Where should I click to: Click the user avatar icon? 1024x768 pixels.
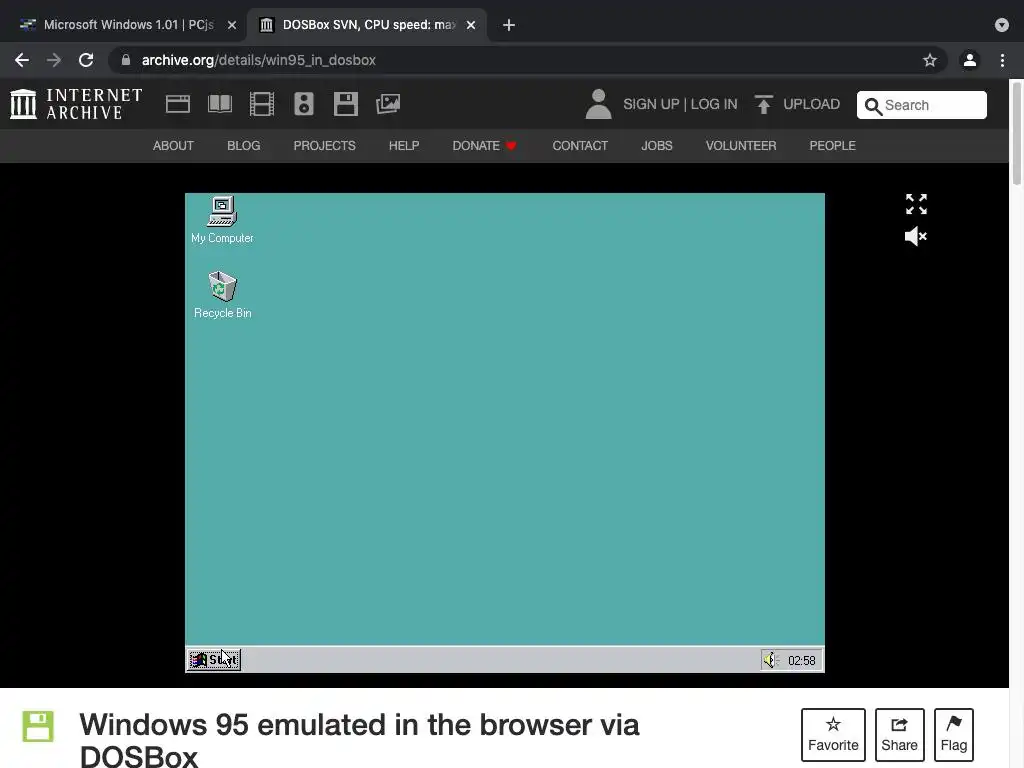click(598, 104)
